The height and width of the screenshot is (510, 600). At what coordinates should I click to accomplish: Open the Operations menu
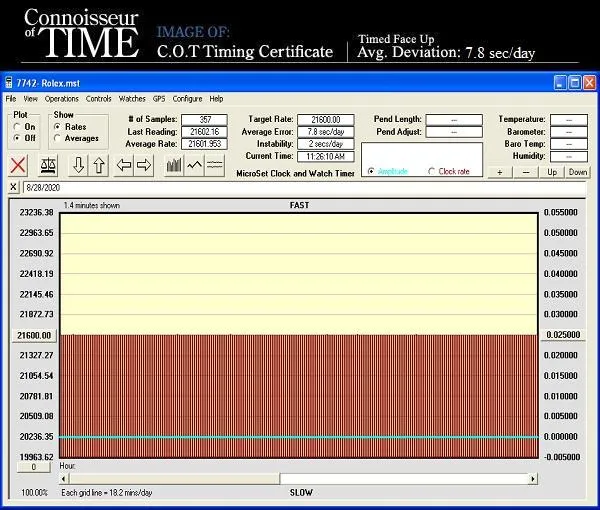tap(62, 99)
